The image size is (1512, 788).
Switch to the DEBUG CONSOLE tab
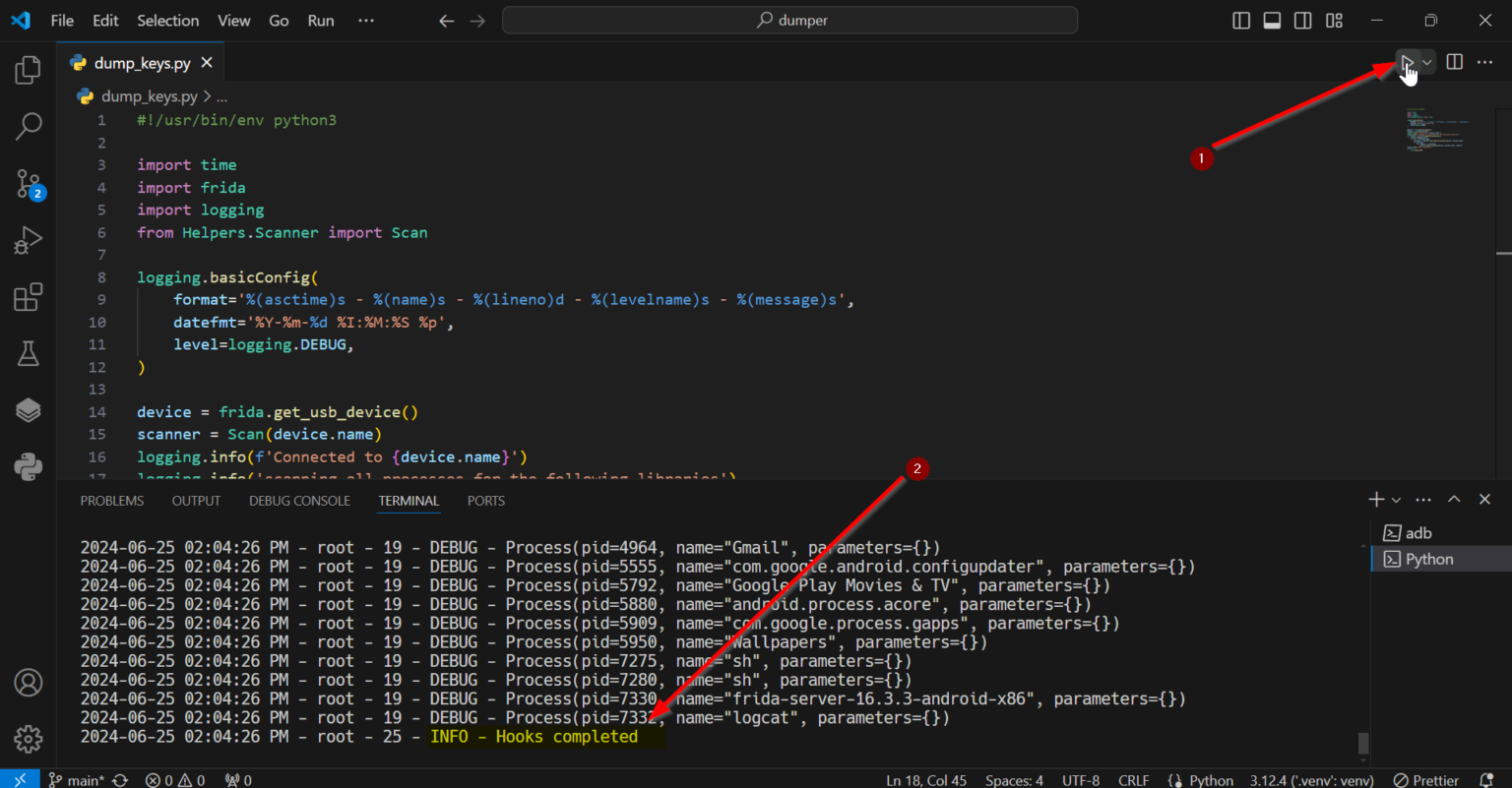299,501
